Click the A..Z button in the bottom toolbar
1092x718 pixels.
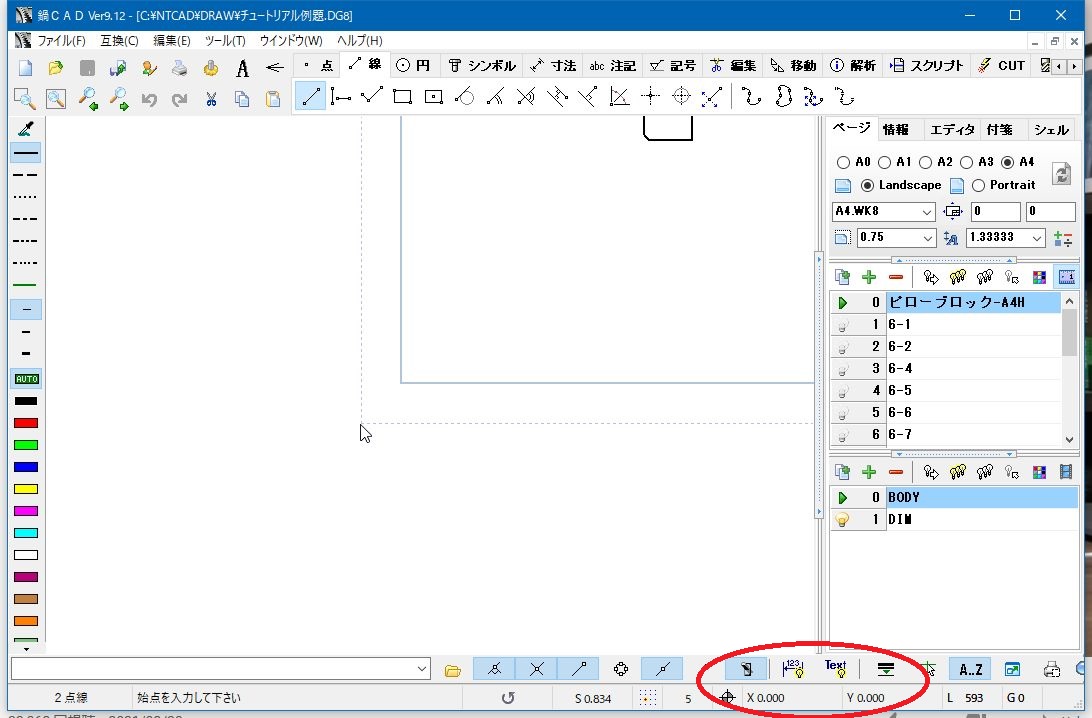[x=971, y=670]
